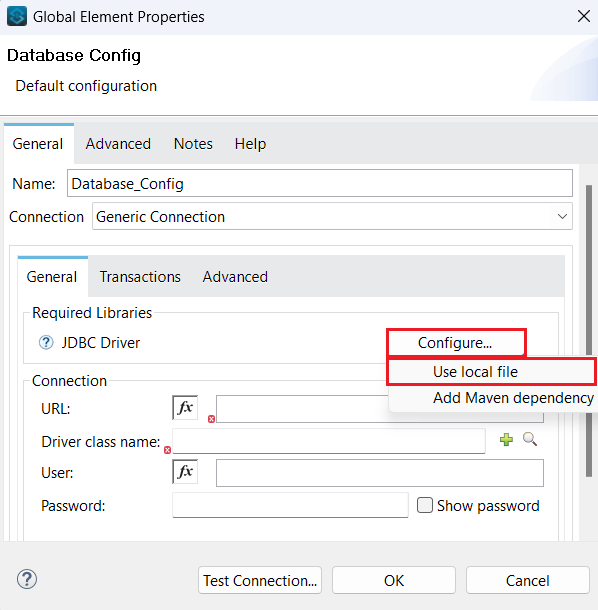Click the green plus icon for driver class
598x610 pixels.
coord(506,440)
